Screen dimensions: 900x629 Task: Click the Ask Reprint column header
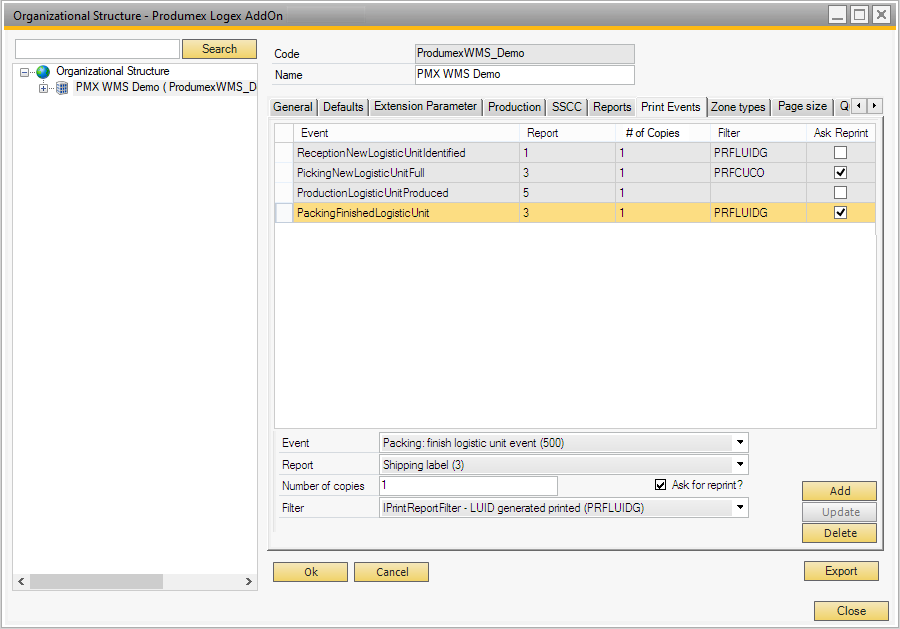(841, 133)
